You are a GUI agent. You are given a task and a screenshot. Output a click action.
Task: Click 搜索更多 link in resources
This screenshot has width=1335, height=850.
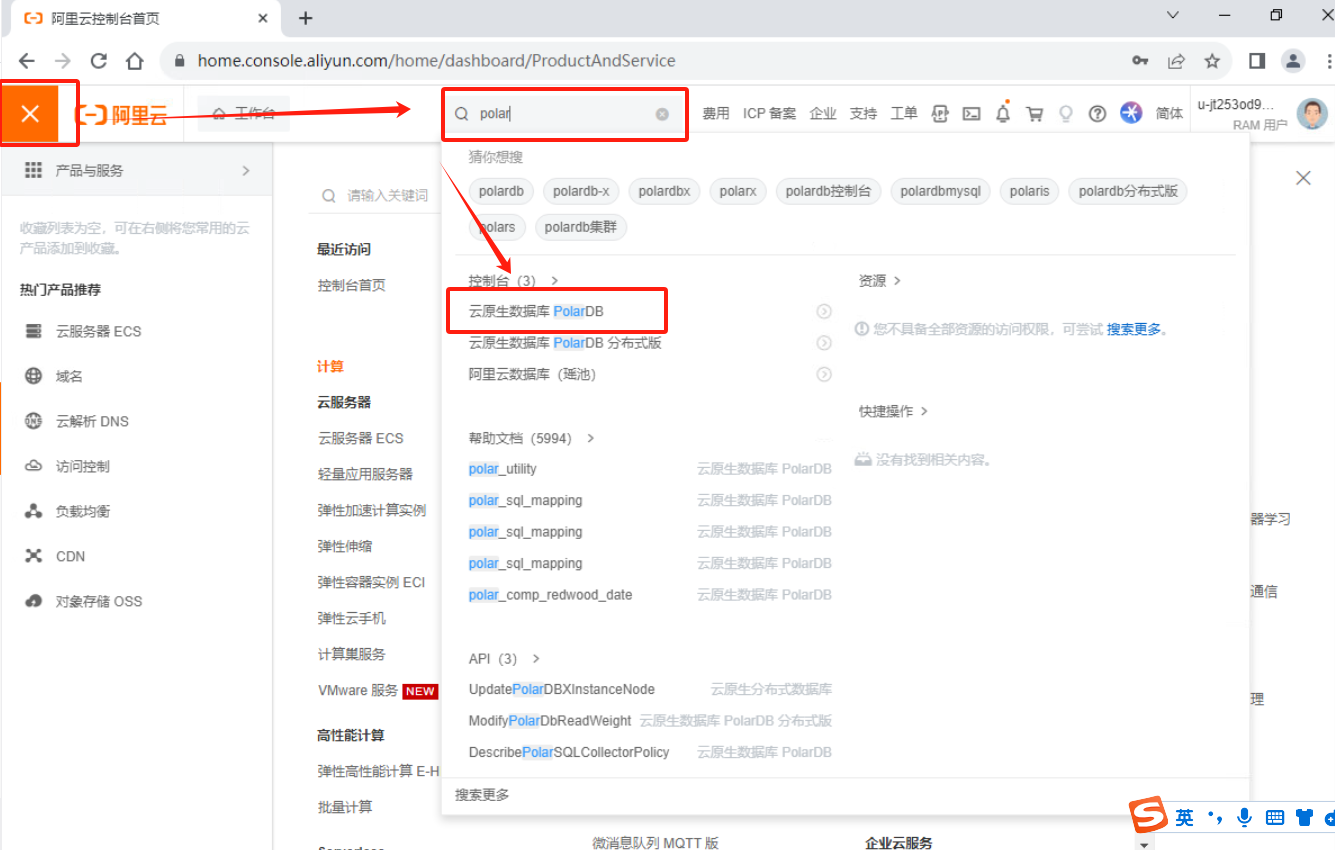(x=1133, y=329)
